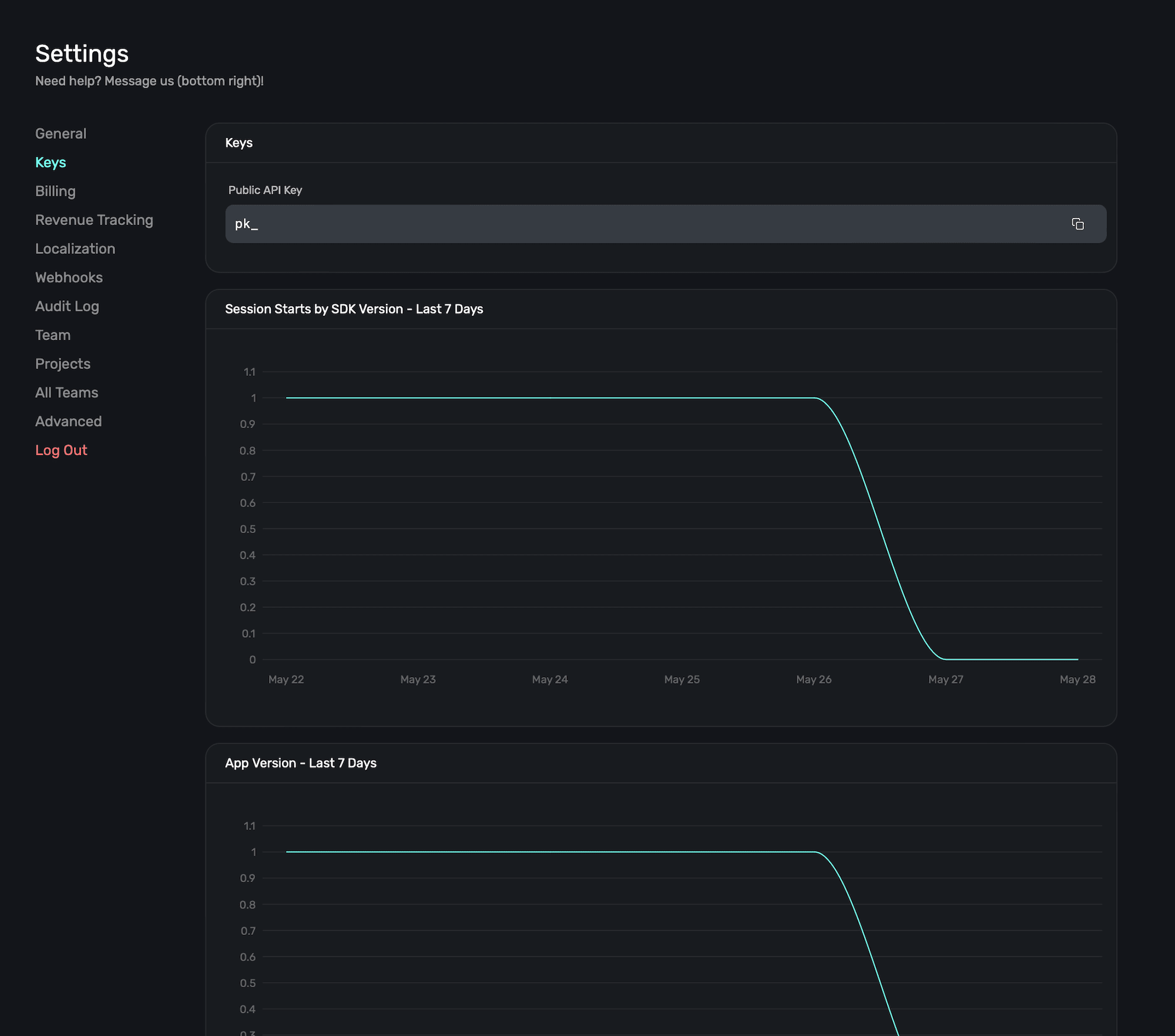
Task: Click May 27 point on Session Starts chart
Action: (x=946, y=659)
